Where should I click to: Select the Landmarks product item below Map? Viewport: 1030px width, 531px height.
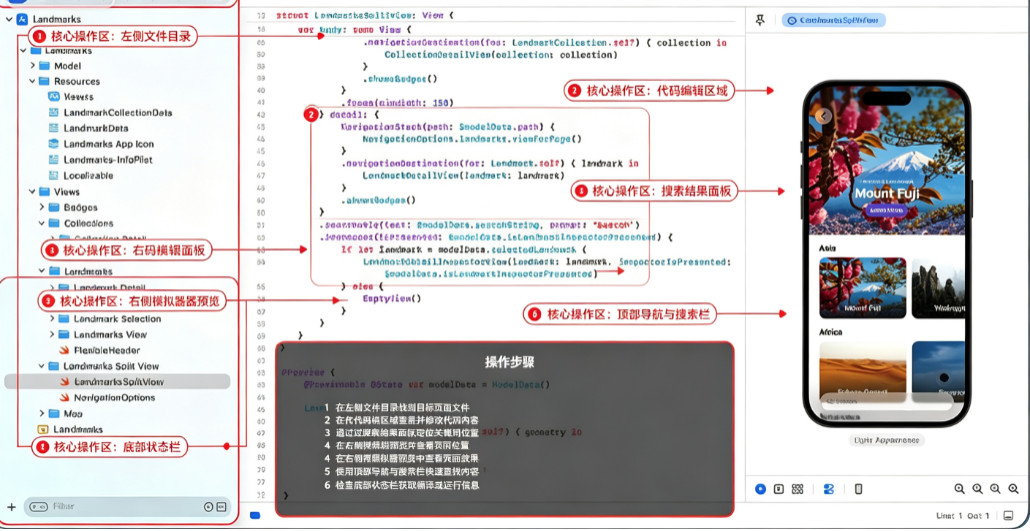[70, 429]
